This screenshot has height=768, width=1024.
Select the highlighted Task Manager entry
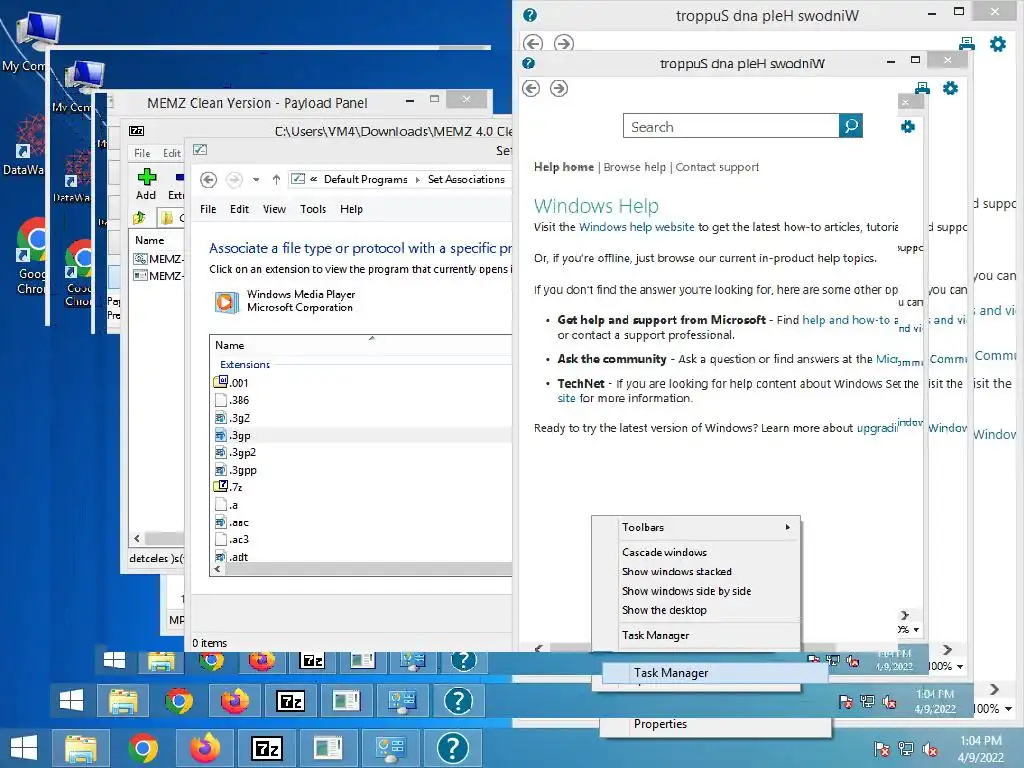pyautogui.click(x=715, y=673)
